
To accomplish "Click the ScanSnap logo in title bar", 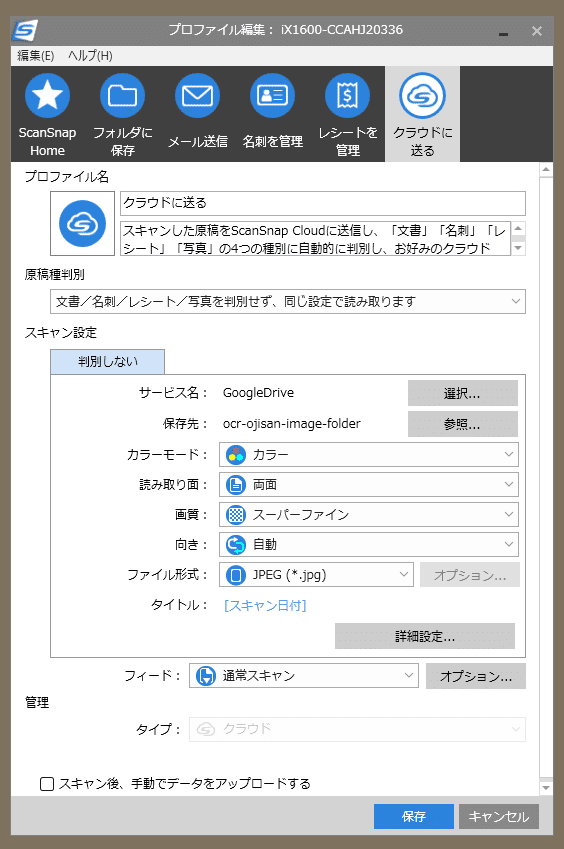I will pos(25,30).
